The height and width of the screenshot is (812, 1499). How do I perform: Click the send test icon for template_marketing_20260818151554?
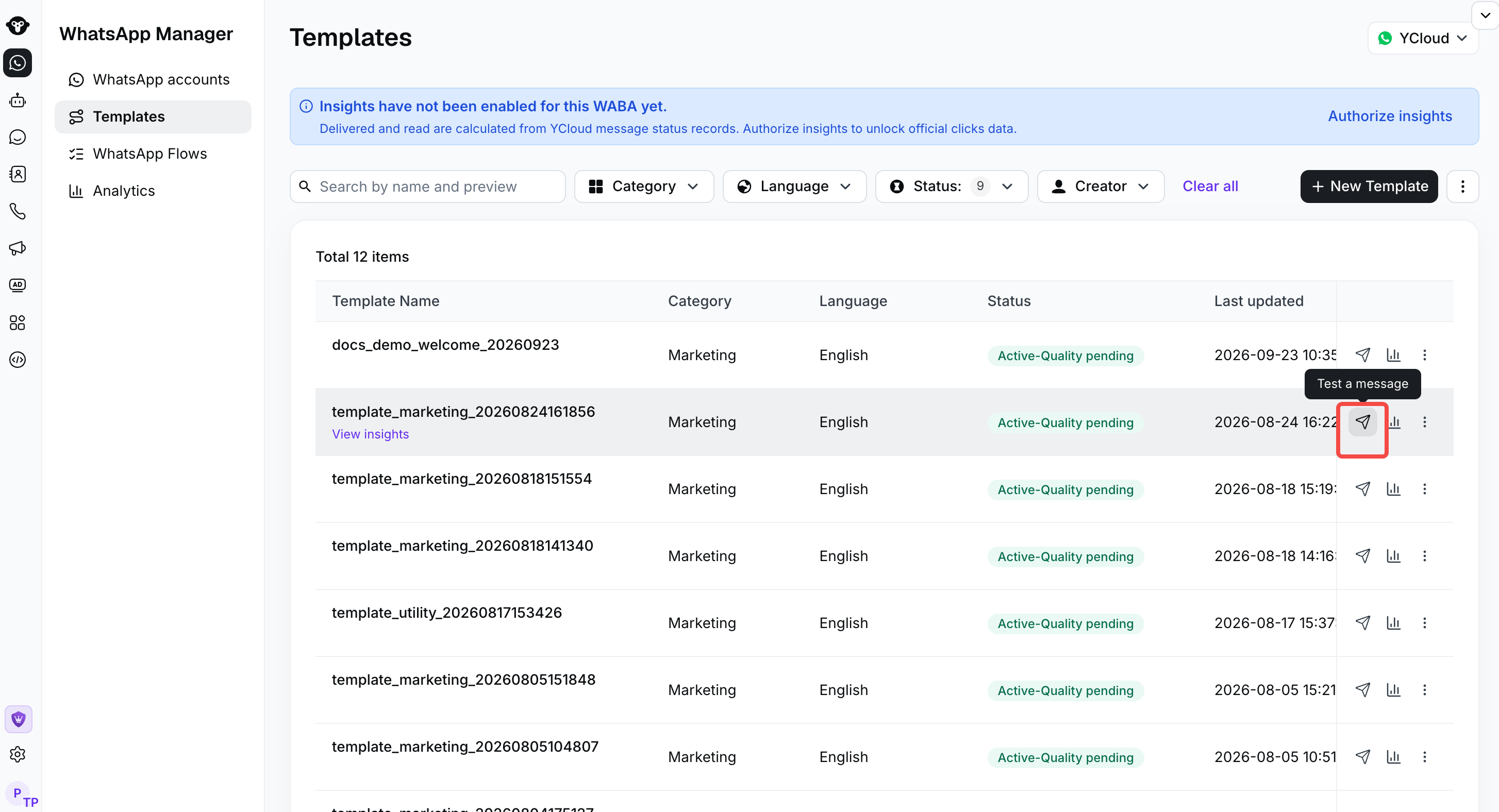point(1363,488)
